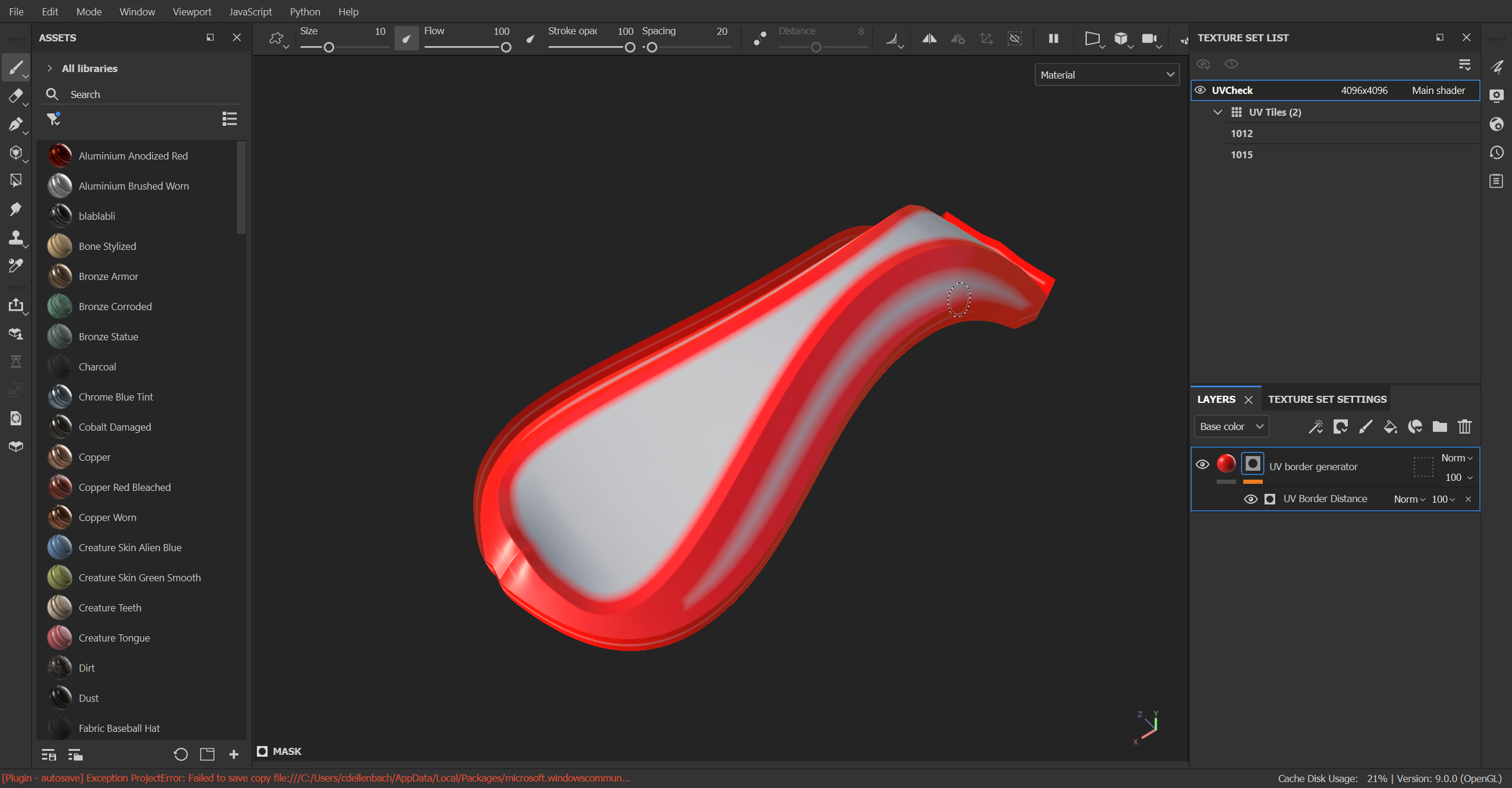Select the Material Picker tool

tap(16, 266)
